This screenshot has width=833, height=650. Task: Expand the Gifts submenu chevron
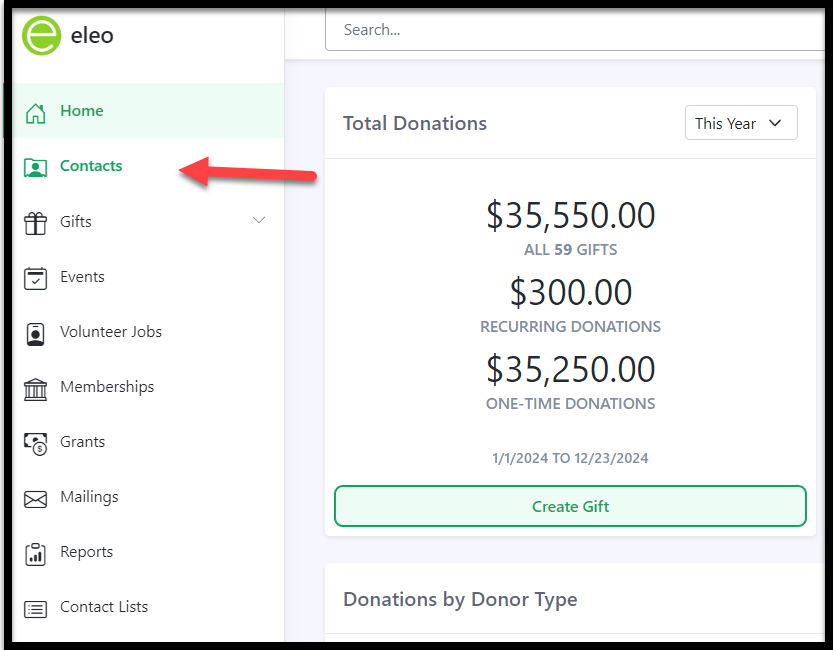pos(259,220)
